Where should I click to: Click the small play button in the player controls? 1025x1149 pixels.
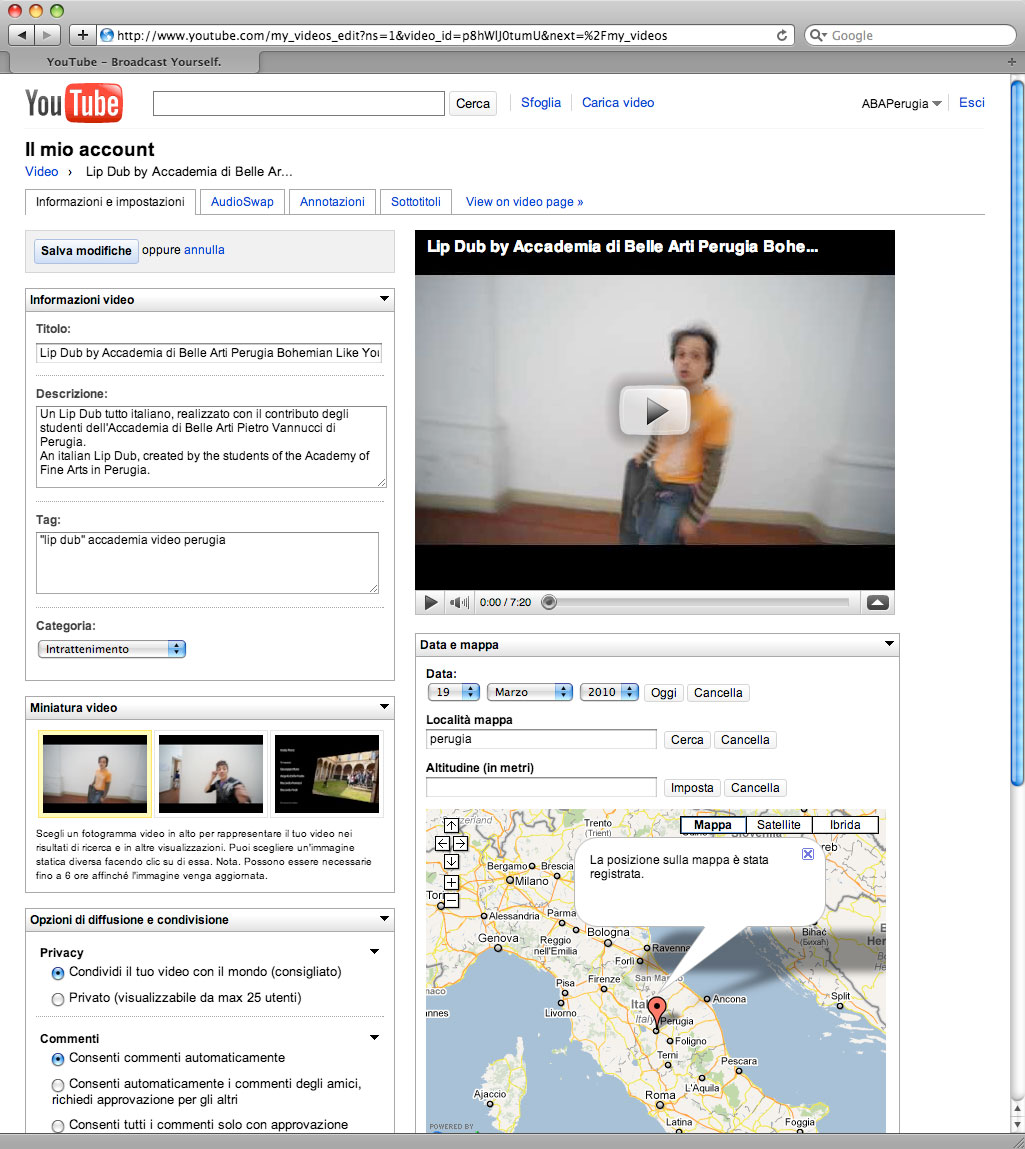coord(431,602)
